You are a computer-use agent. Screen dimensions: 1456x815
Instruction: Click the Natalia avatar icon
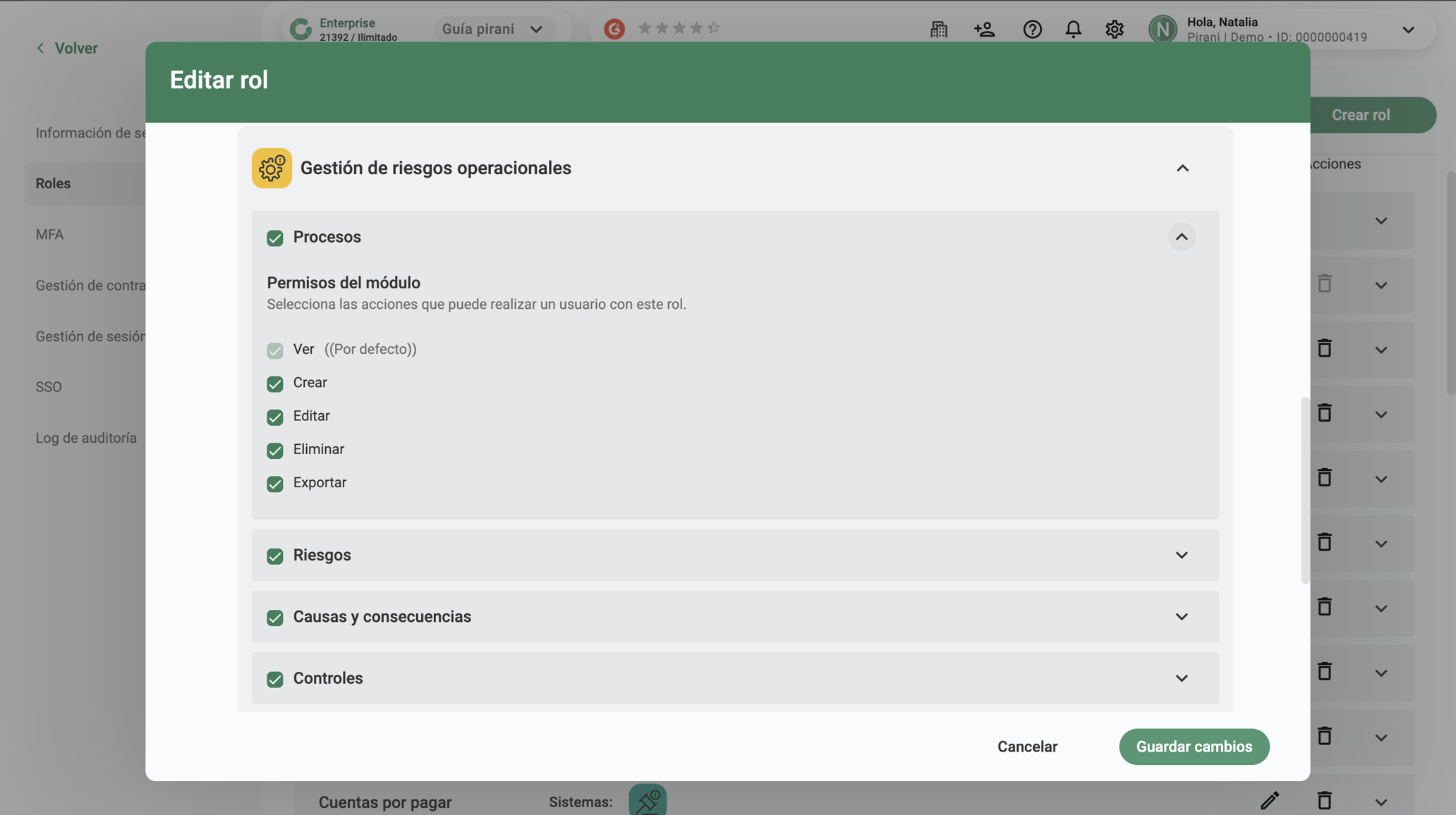click(x=1163, y=29)
